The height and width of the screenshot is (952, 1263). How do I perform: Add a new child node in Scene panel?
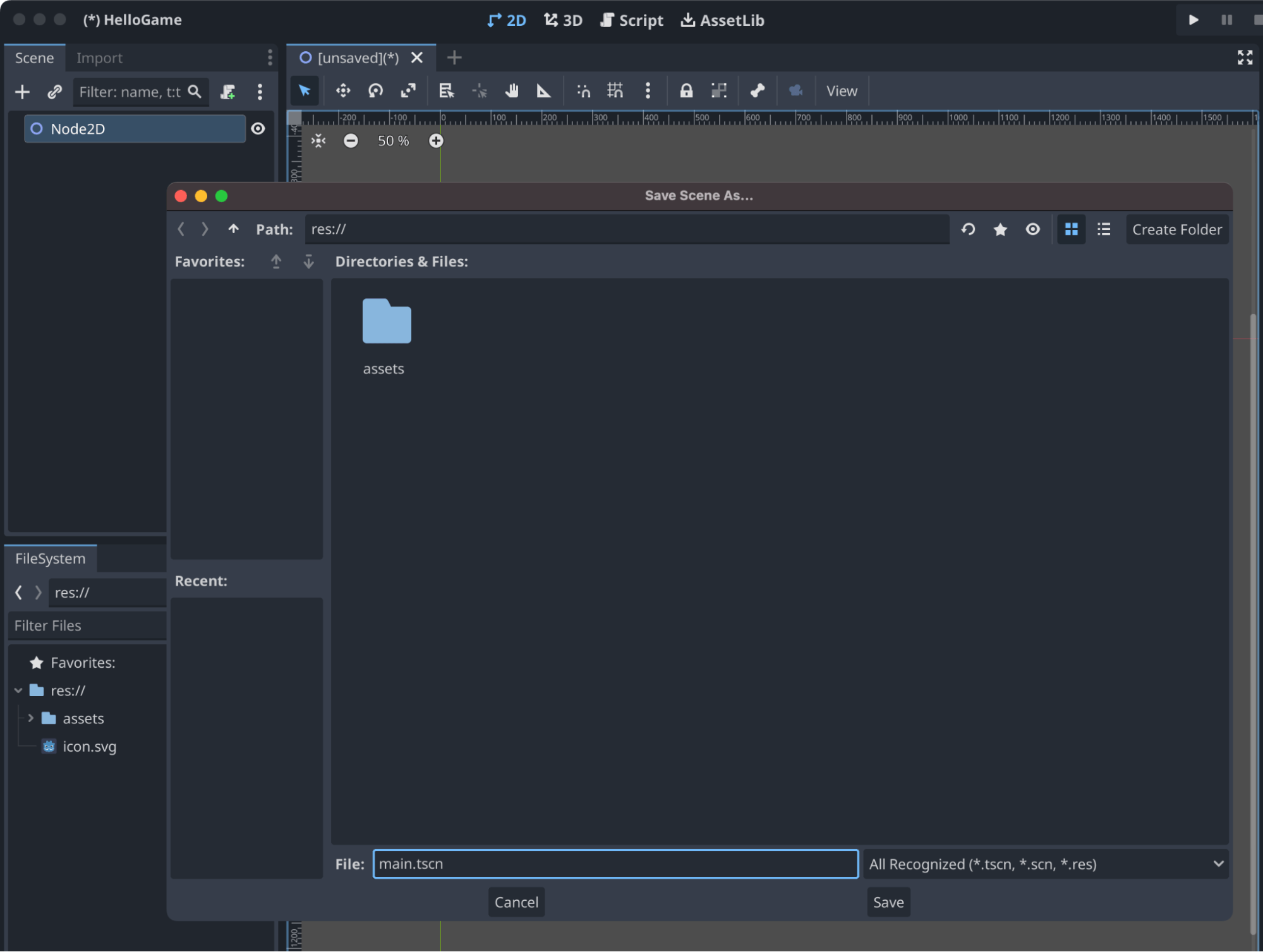click(x=22, y=92)
